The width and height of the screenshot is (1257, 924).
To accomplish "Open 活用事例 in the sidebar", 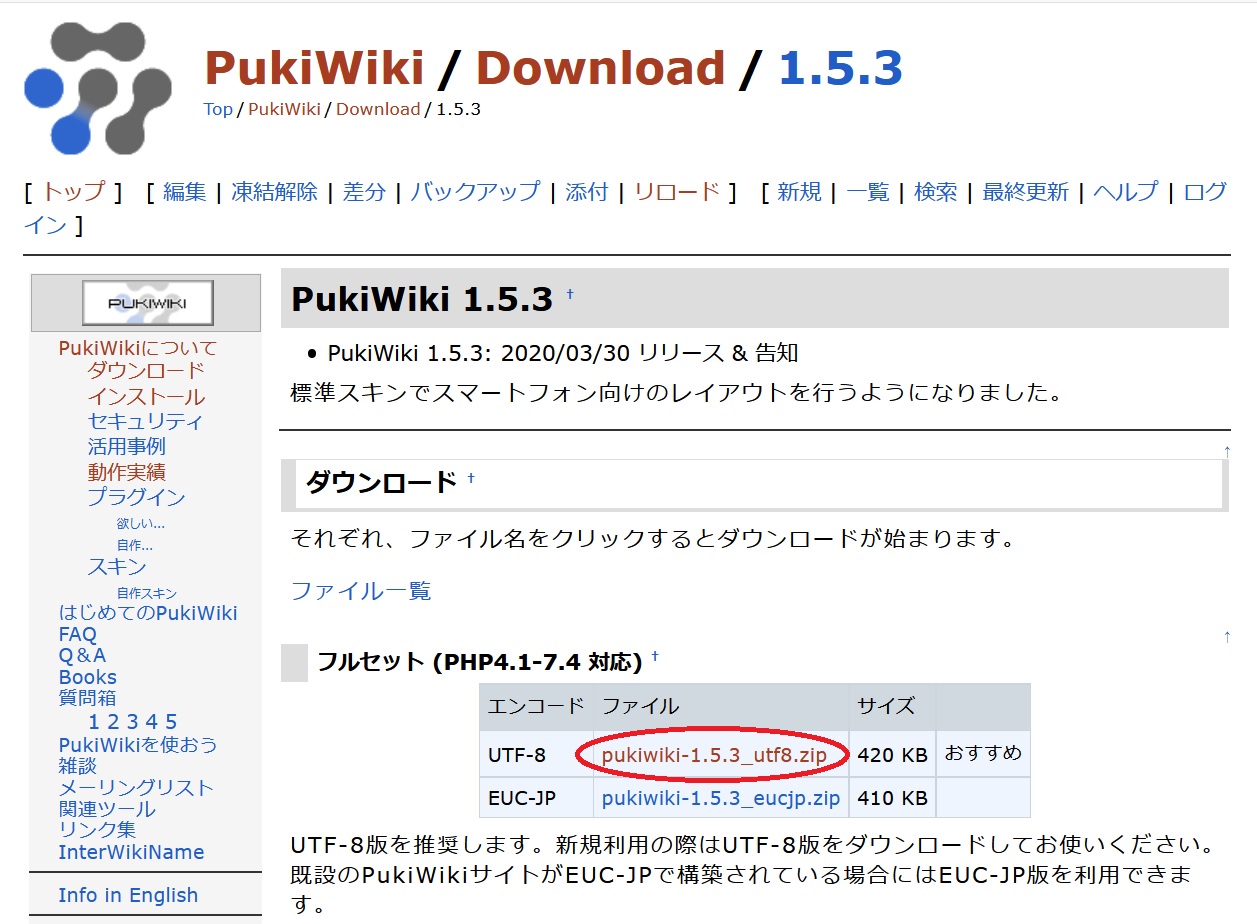I will [x=126, y=447].
